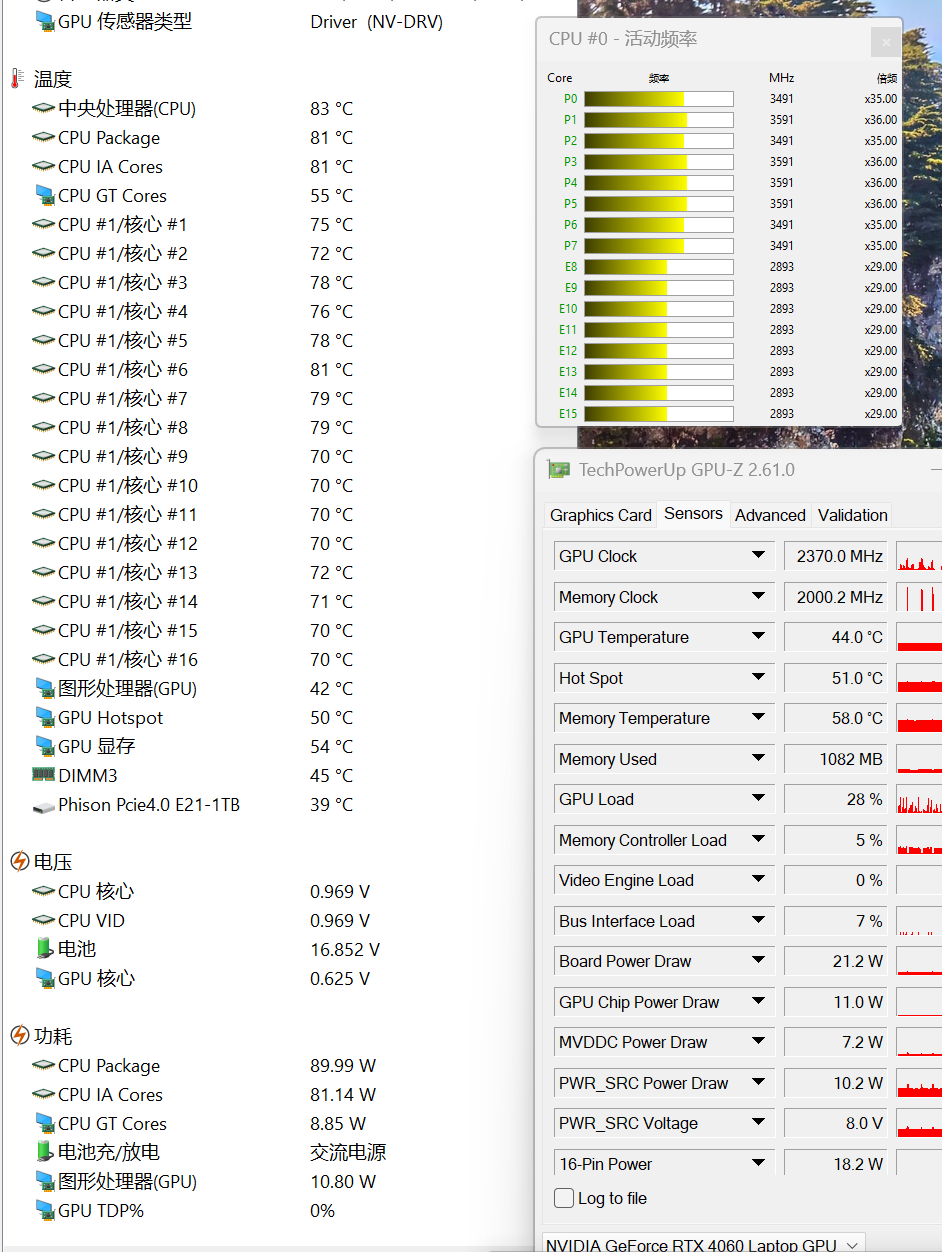Click the CPU VID row icon
The height and width of the screenshot is (1252, 942).
click(x=43, y=920)
